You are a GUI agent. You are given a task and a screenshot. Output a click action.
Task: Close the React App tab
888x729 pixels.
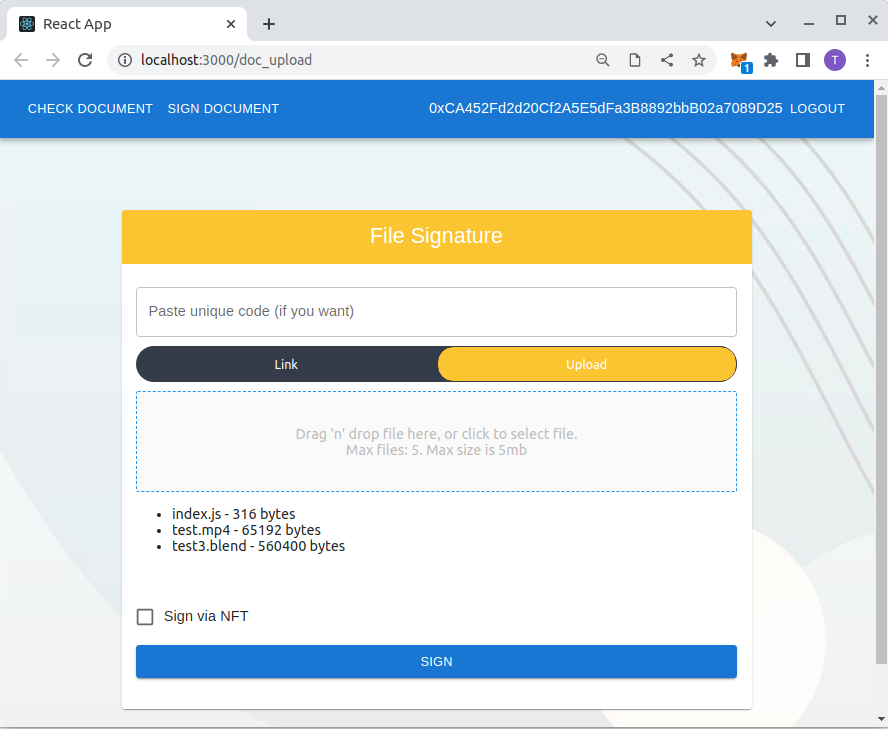pos(231,24)
